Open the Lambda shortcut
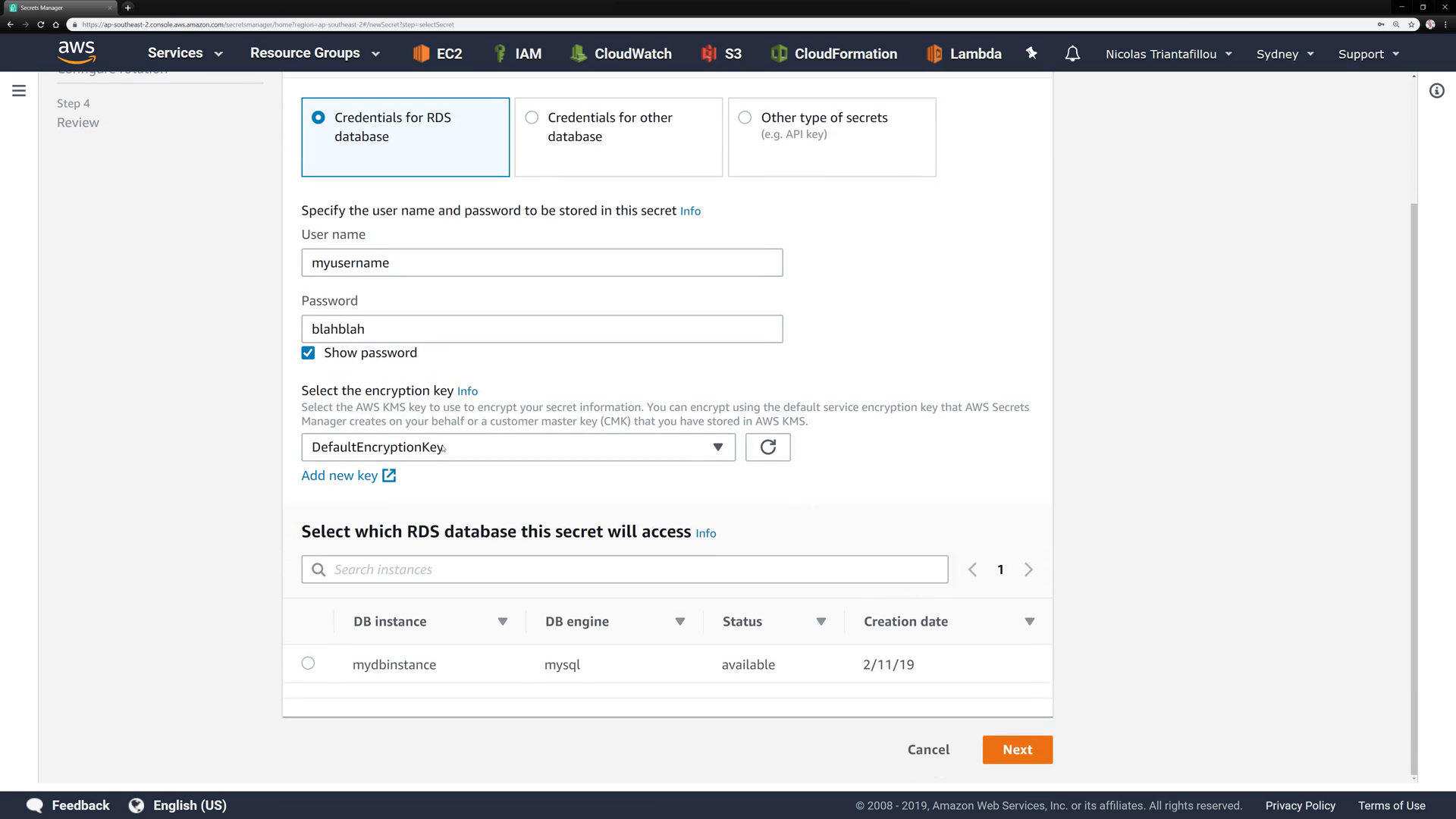This screenshot has height=819, width=1456. (x=964, y=54)
